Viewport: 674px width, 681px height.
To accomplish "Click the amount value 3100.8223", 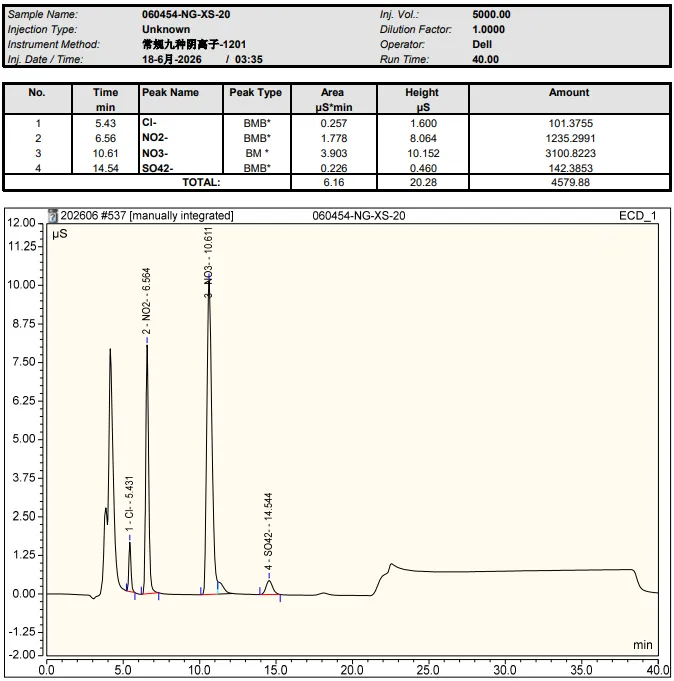I will [x=571, y=153].
